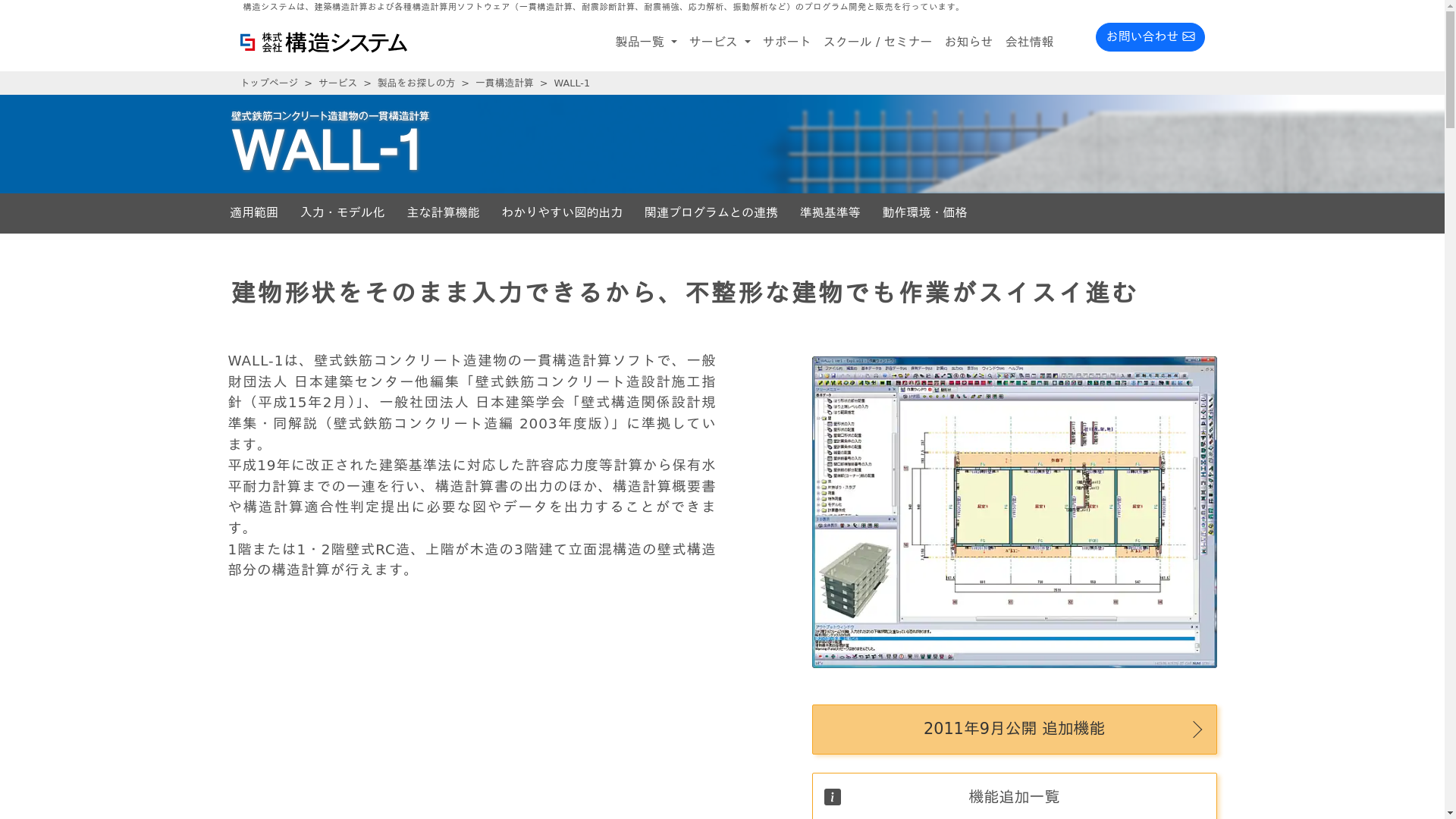Select the 適用範囲 tab
Image resolution: width=1456 pixels, height=819 pixels.
click(x=254, y=213)
